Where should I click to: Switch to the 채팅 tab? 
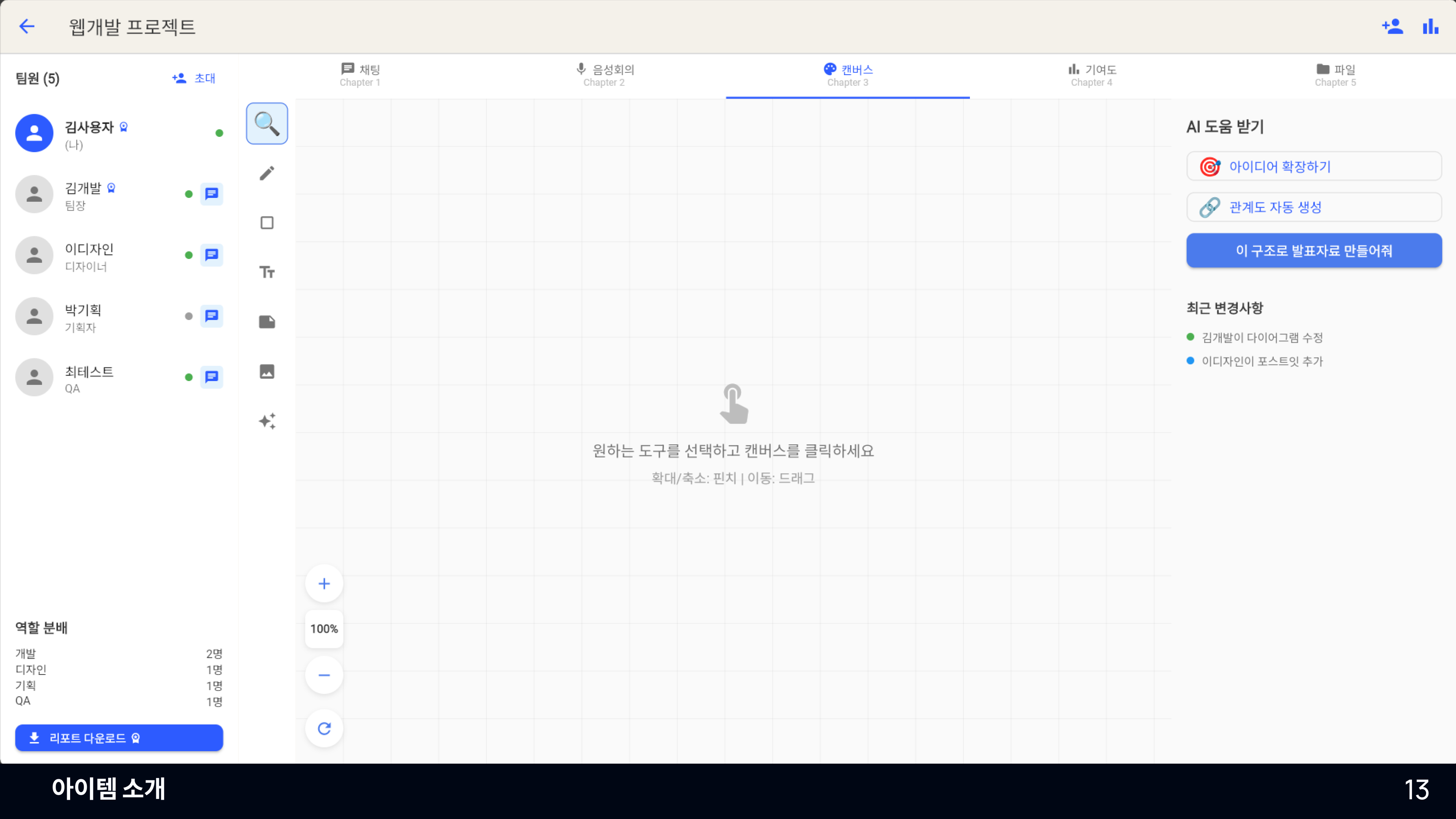coord(360,75)
